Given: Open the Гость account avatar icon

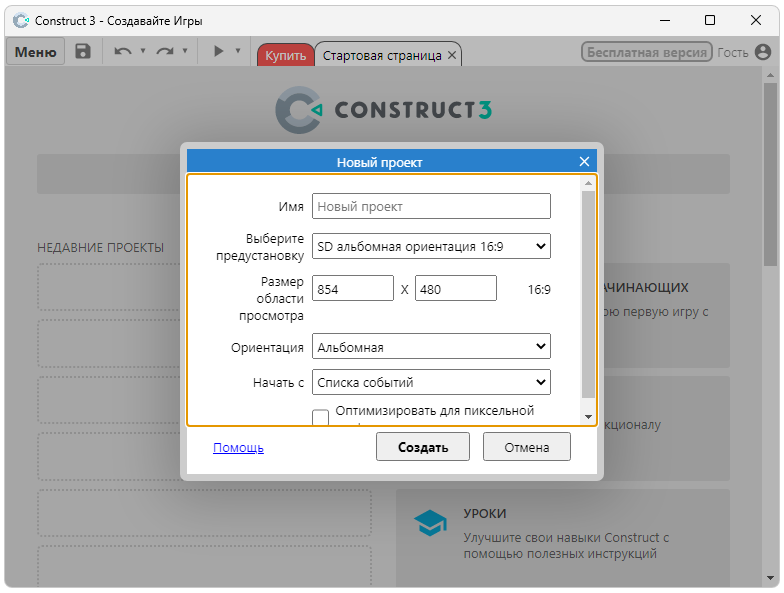Looking at the screenshot, I should tap(763, 52).
